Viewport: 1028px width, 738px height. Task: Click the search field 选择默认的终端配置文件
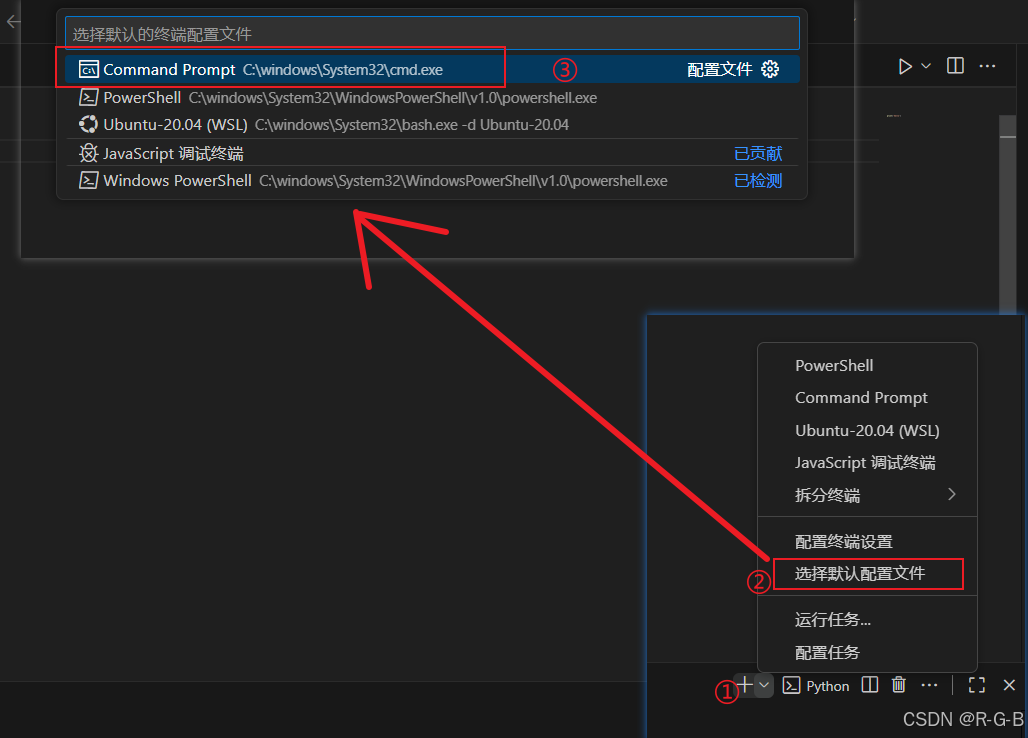pyautogui.click(x=432, y=33)
